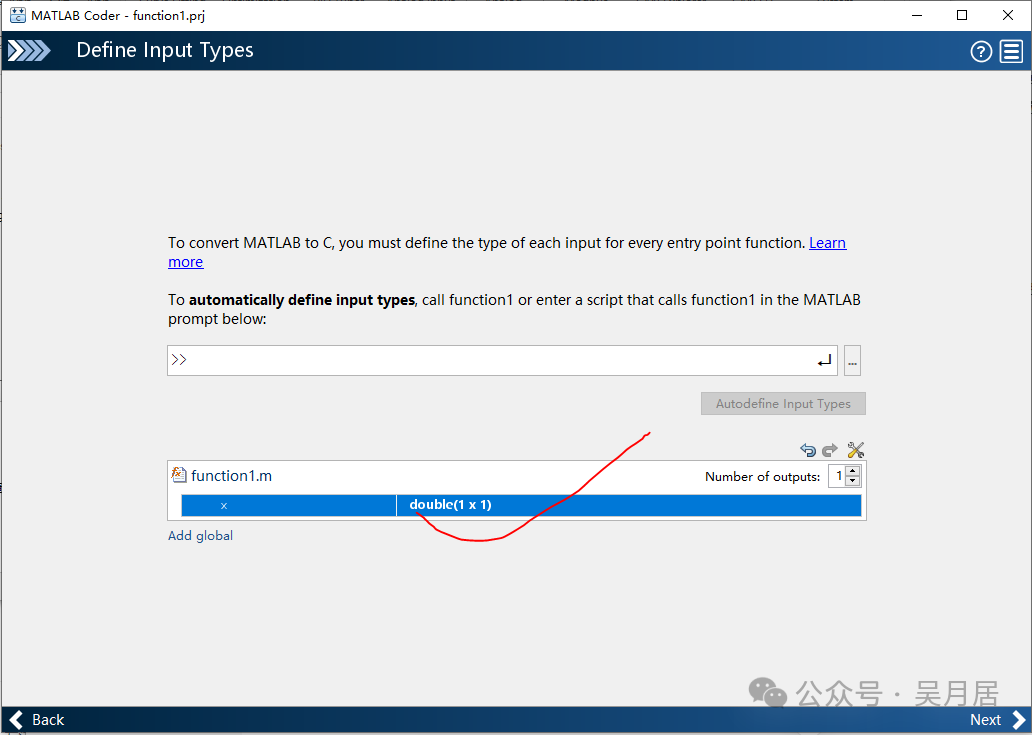Viewport: 1032px width, 735px height.
Task: Close the MATLAB Coder window
Action: click(1008, 15)
